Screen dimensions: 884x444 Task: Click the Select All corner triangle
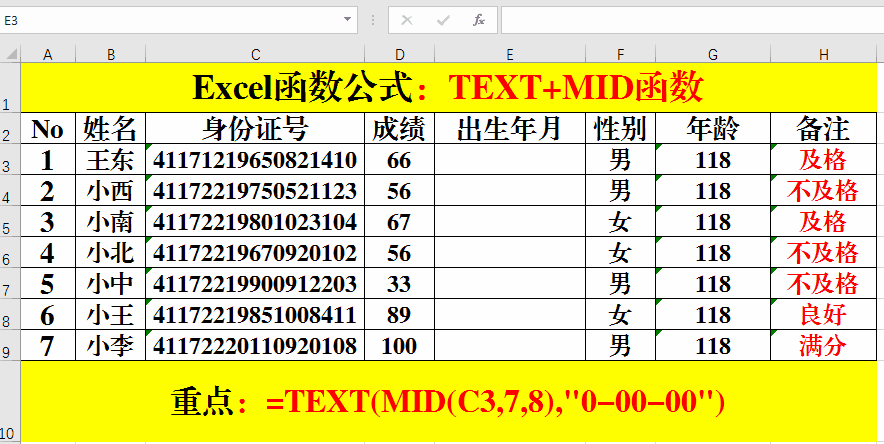pyautogui.click(x=11, y=54)
